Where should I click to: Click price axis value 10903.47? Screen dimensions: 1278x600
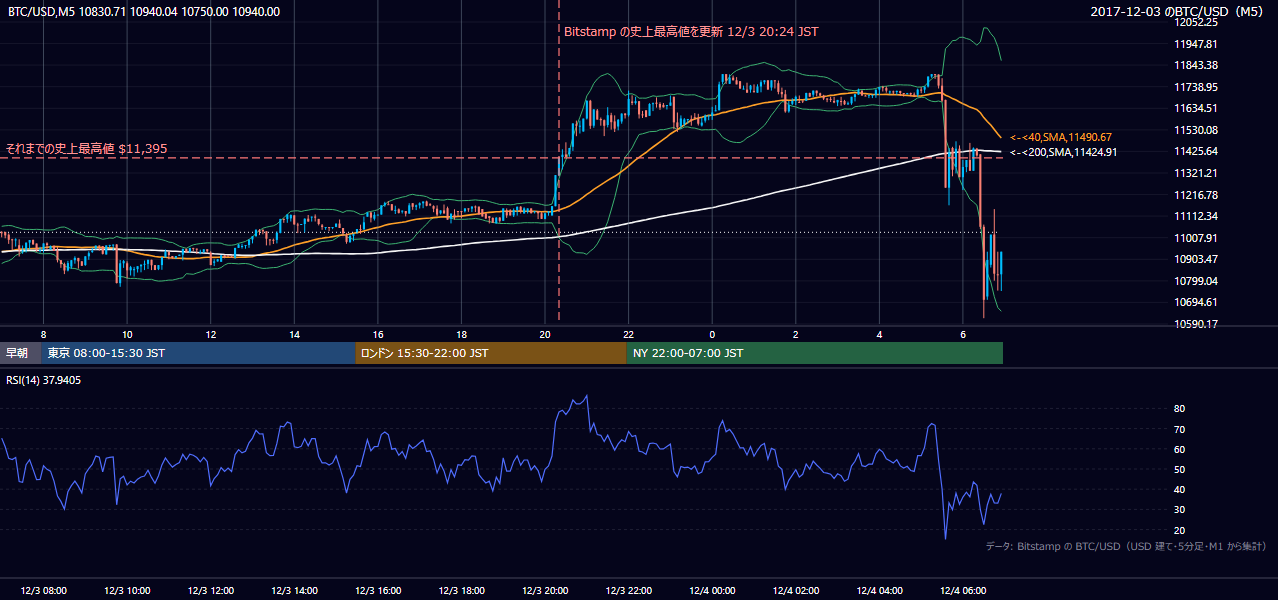click(x=1195, y=259)
